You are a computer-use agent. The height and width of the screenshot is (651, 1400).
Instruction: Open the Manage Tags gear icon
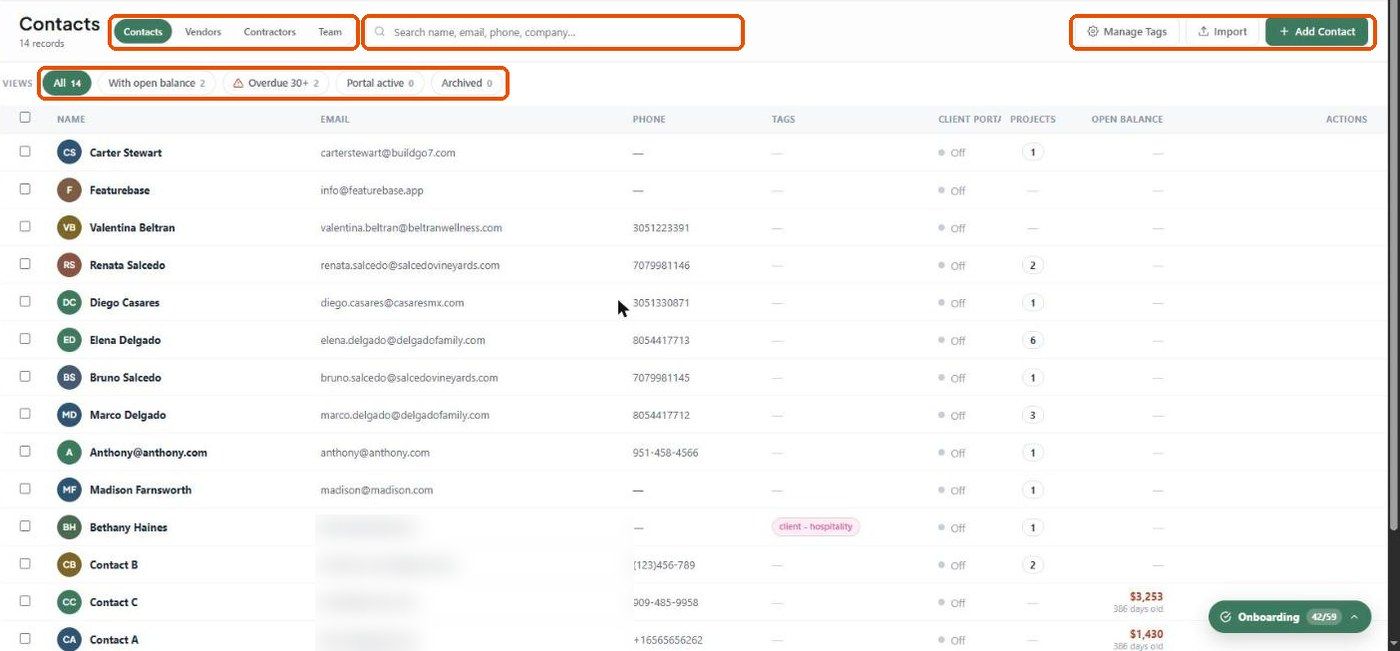[x=1093, y=32]
